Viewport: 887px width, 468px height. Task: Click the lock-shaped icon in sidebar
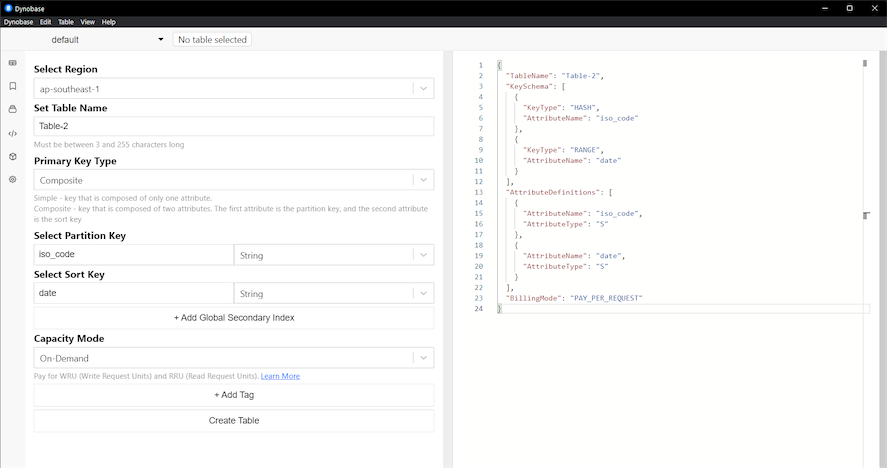tap(12, 109)
